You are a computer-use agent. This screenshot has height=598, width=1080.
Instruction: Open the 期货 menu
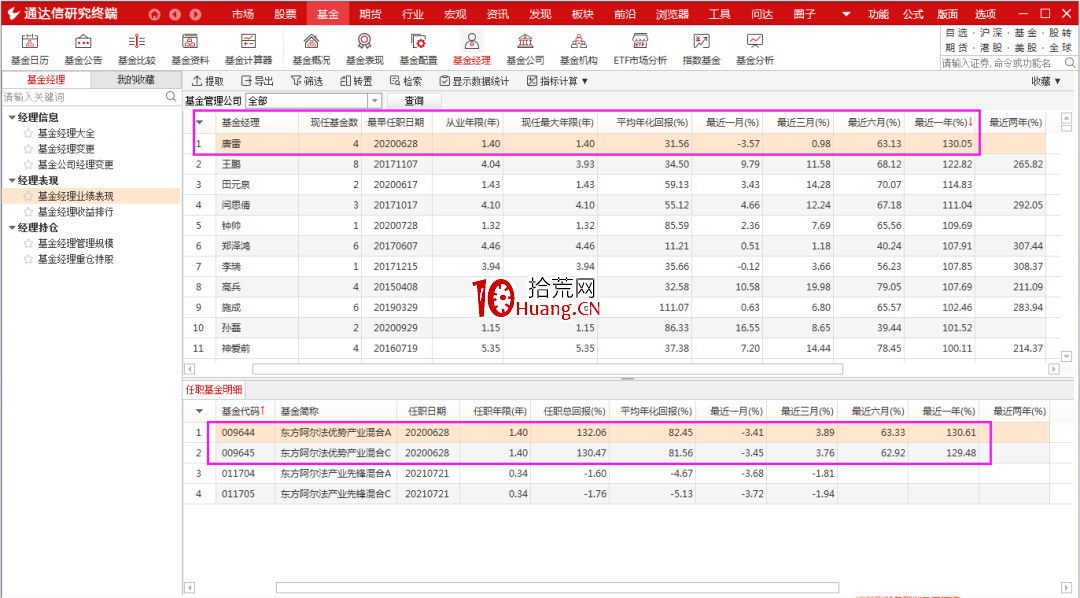pyautogui.click(x=371, y=14)
